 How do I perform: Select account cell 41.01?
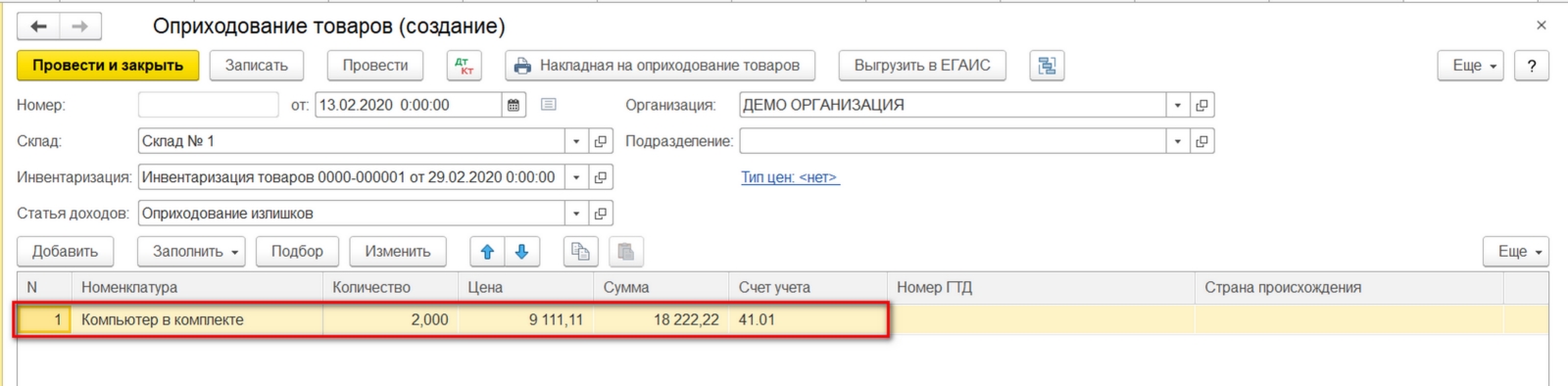(808, 319)
